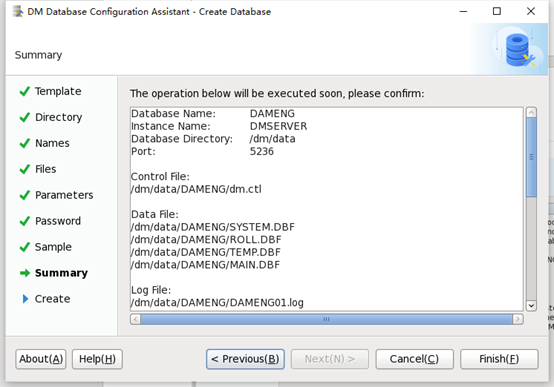Click the Data File: label
The height and width of the screenshot is (387, 554).
tap(155, 214)
